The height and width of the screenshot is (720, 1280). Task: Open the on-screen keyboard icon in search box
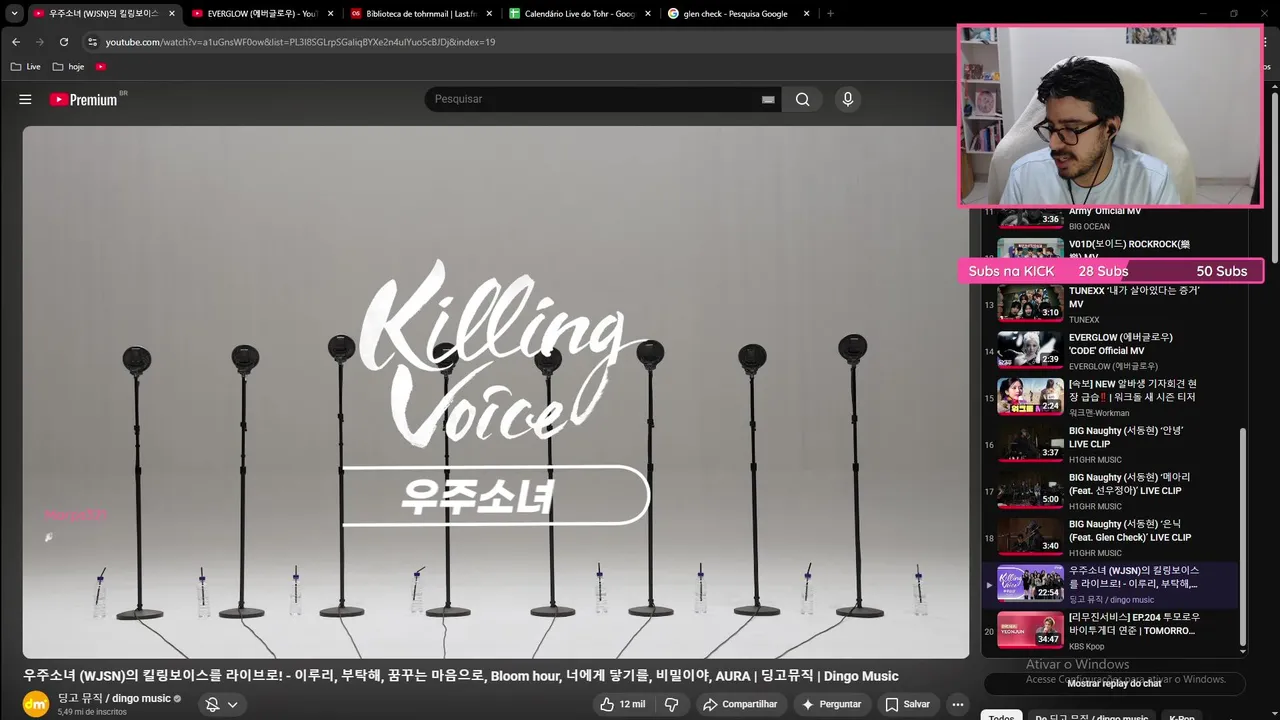pos(768,99)
